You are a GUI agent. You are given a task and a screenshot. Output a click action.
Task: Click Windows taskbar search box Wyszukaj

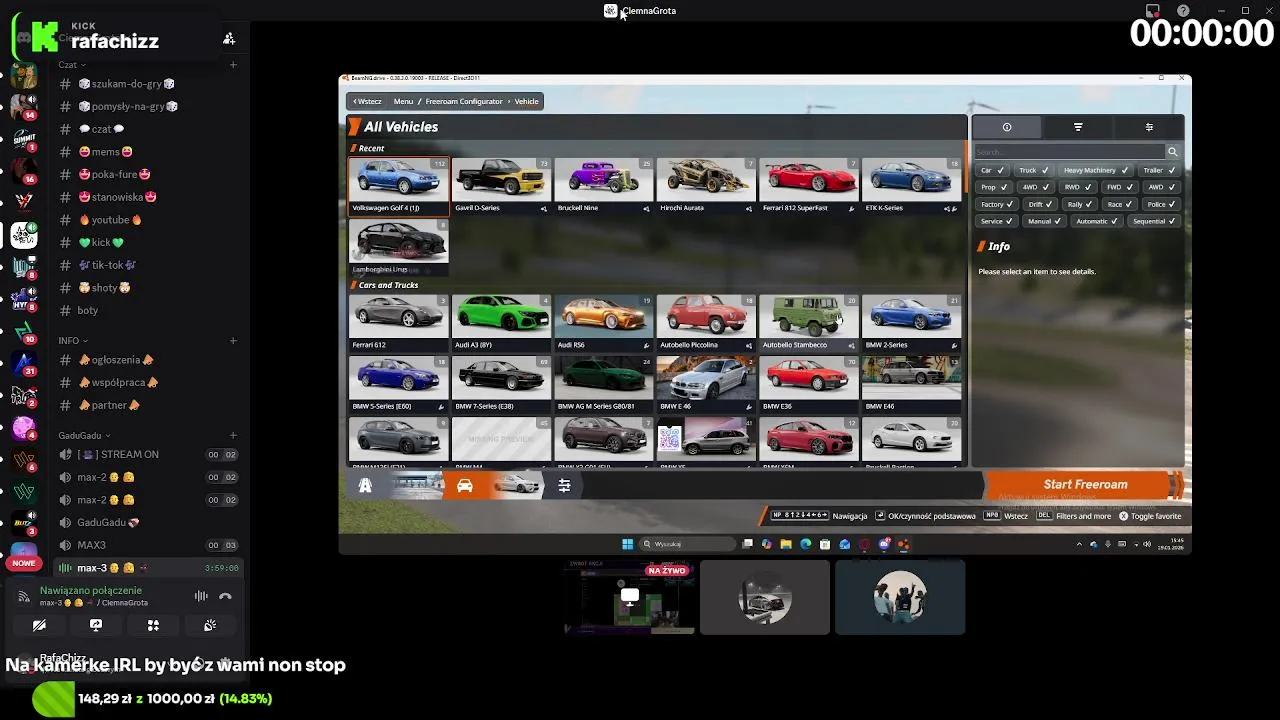[x=686, y=544]
